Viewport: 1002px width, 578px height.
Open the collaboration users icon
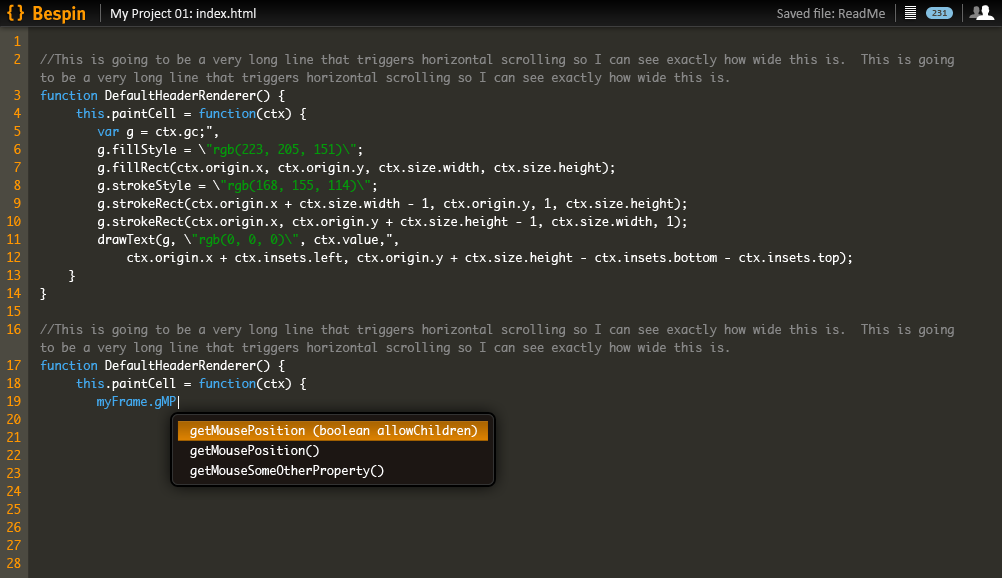tap(982, 13)
